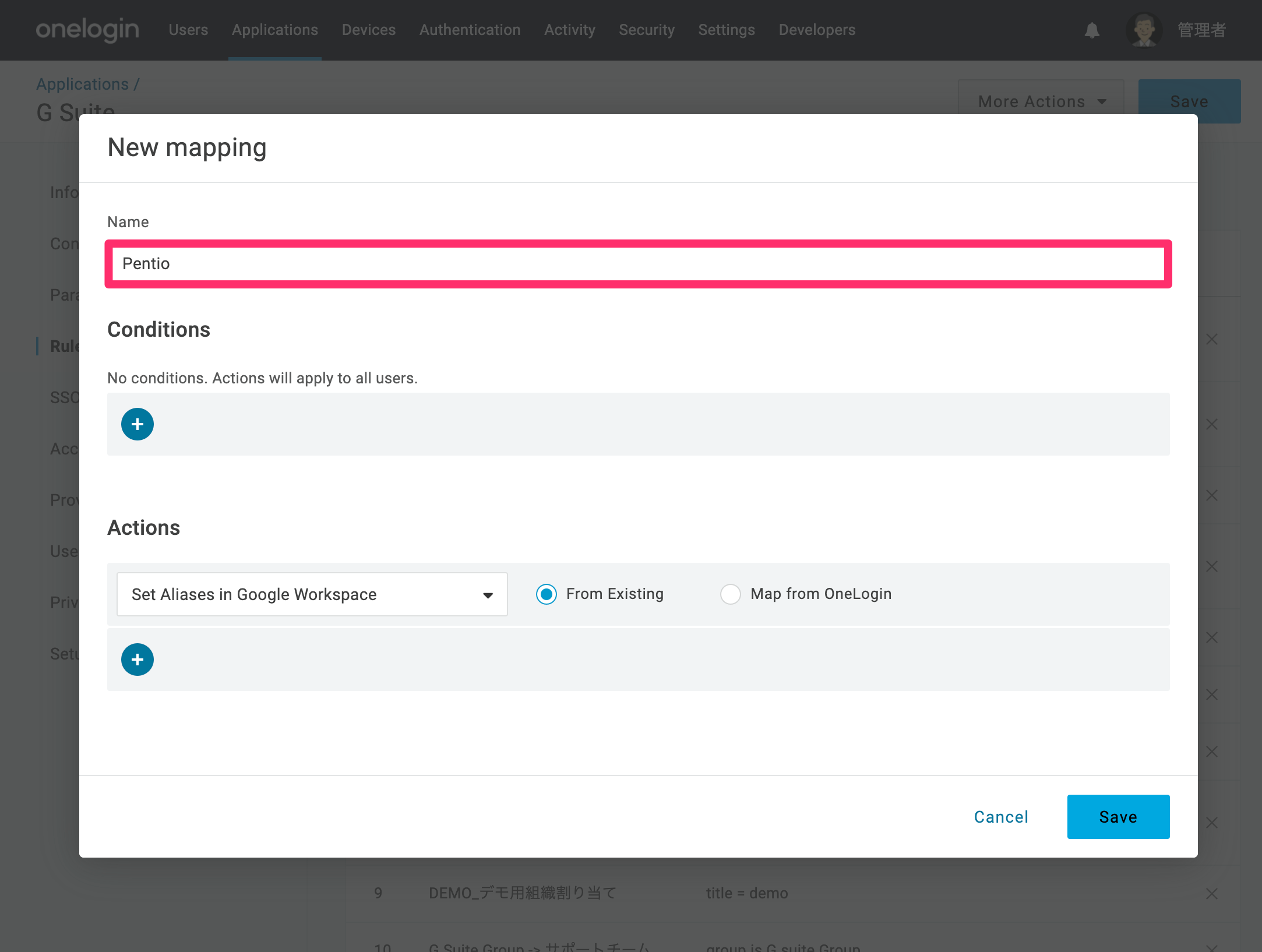Click the page-level Save button behind dialog

pos(1190,101)
